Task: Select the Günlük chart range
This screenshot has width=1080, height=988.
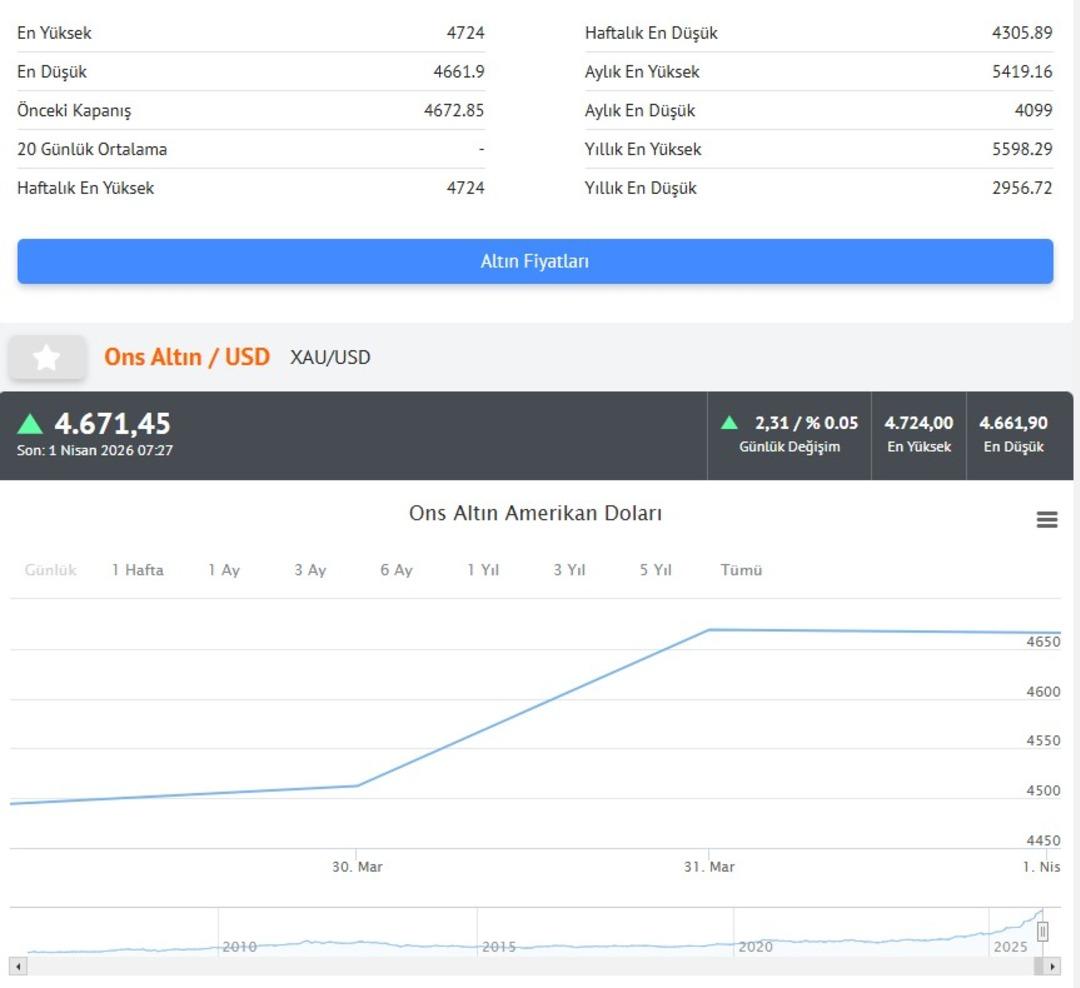Action: pos(51,570)
